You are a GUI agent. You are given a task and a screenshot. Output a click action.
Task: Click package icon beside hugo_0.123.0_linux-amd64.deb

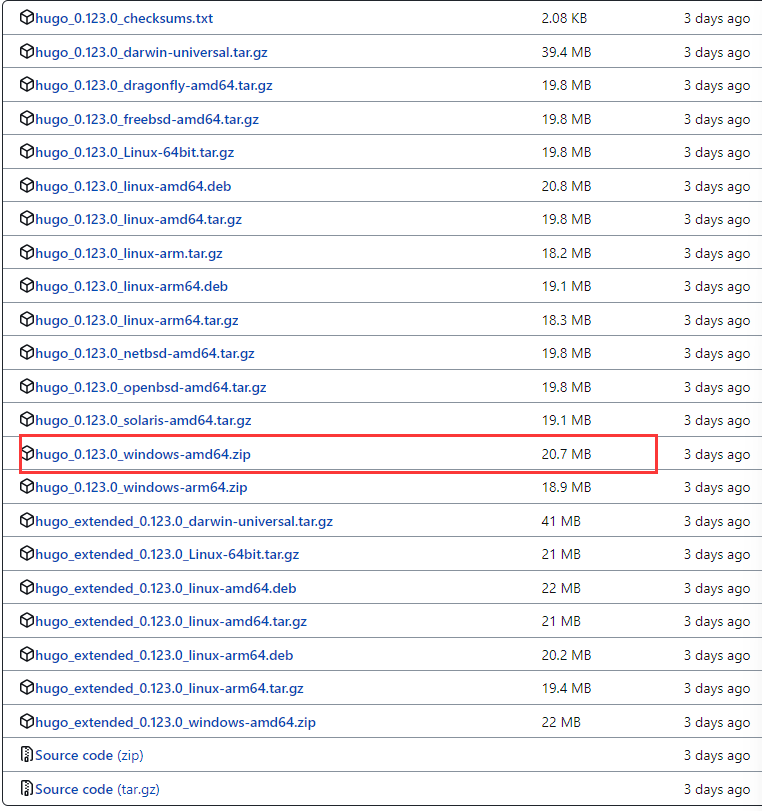point(27,186)
